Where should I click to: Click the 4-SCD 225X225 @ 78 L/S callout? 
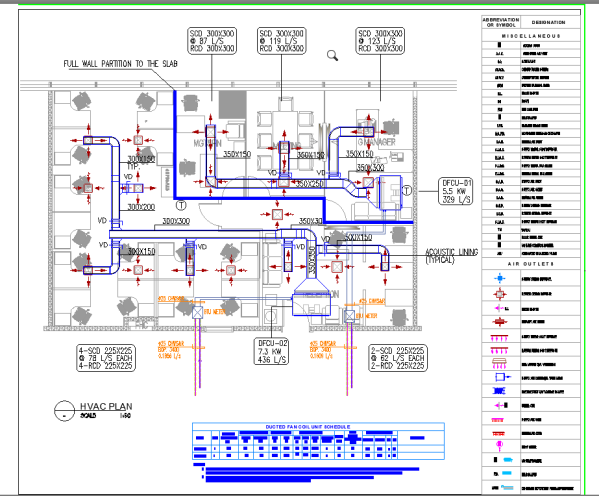click(106, 358)
